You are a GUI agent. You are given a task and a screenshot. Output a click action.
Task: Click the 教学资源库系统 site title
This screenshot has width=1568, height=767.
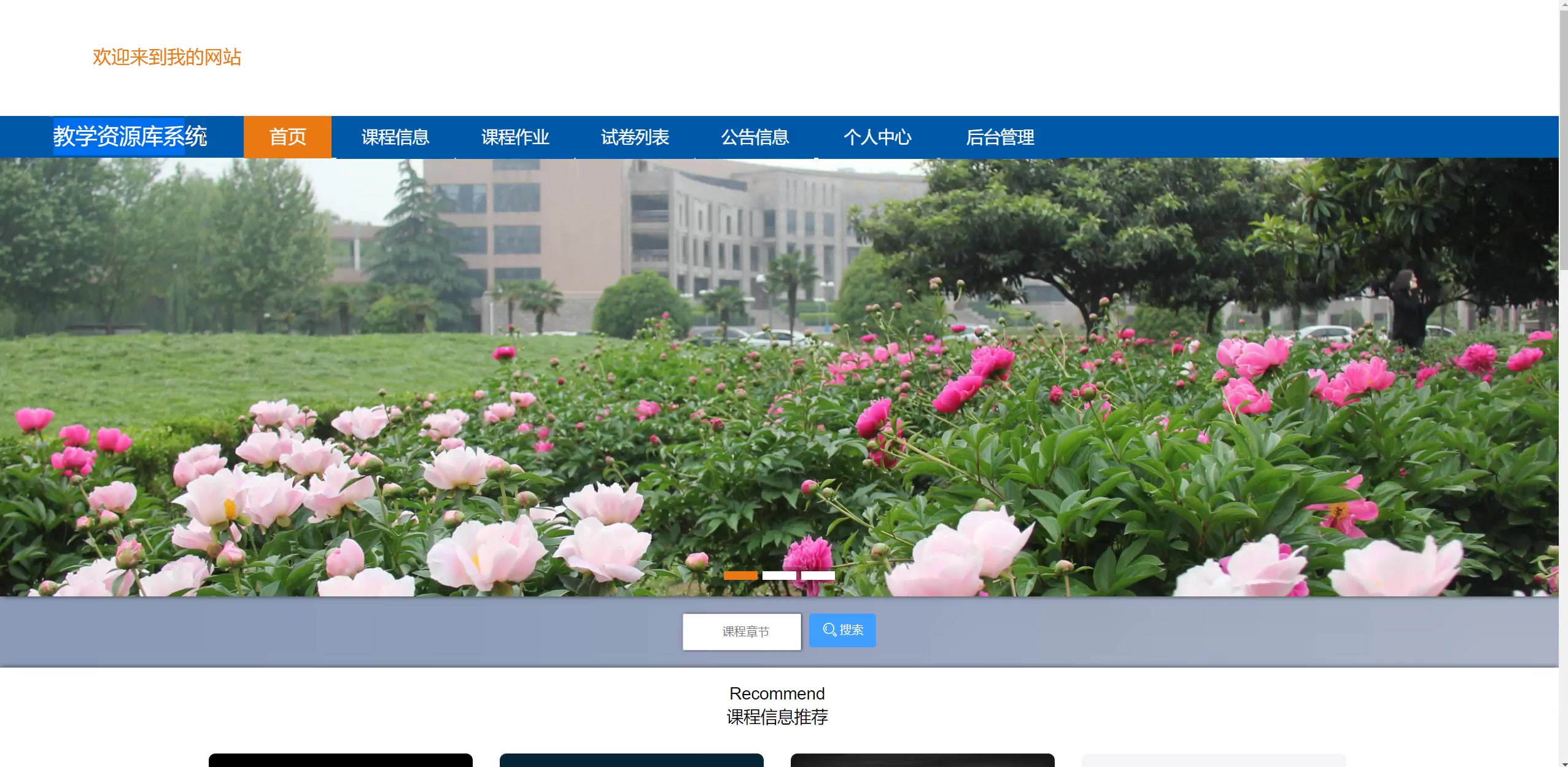coord(130,136)
